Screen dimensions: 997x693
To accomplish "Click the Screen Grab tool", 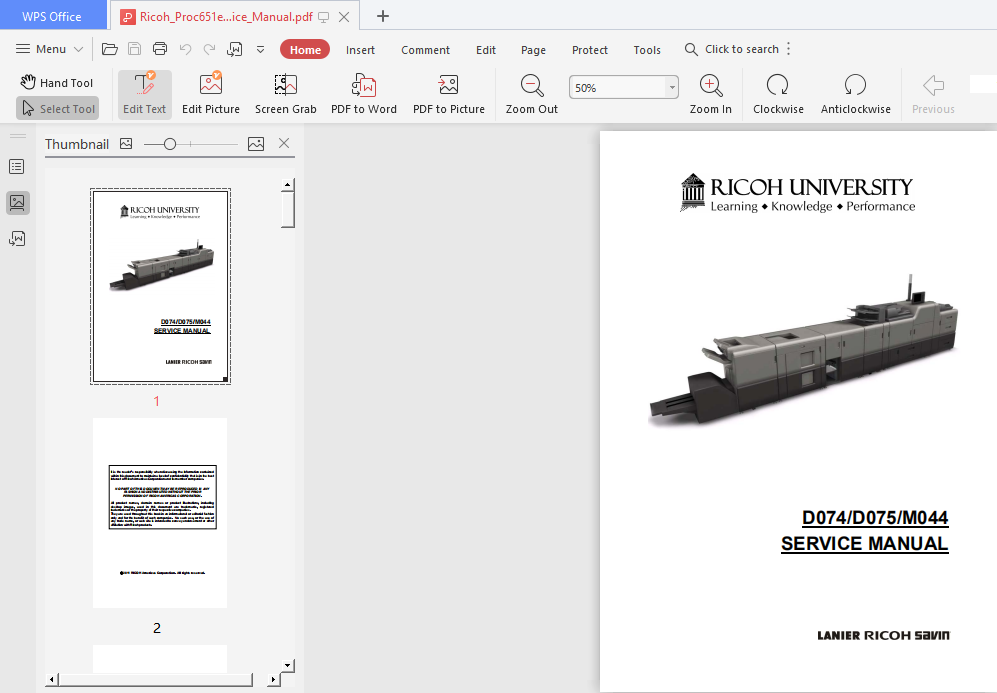I will pos(285,94).
